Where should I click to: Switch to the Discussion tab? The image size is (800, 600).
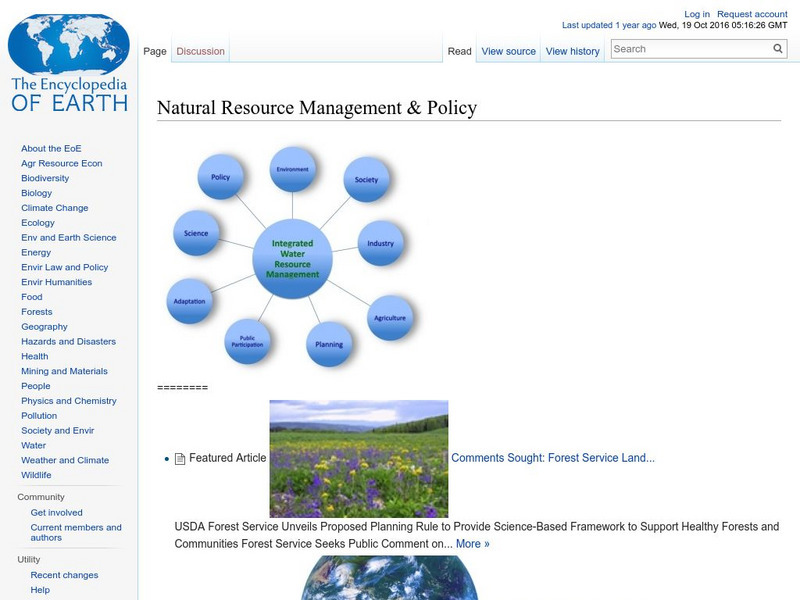pyautogui.click(x=200, y=50)
